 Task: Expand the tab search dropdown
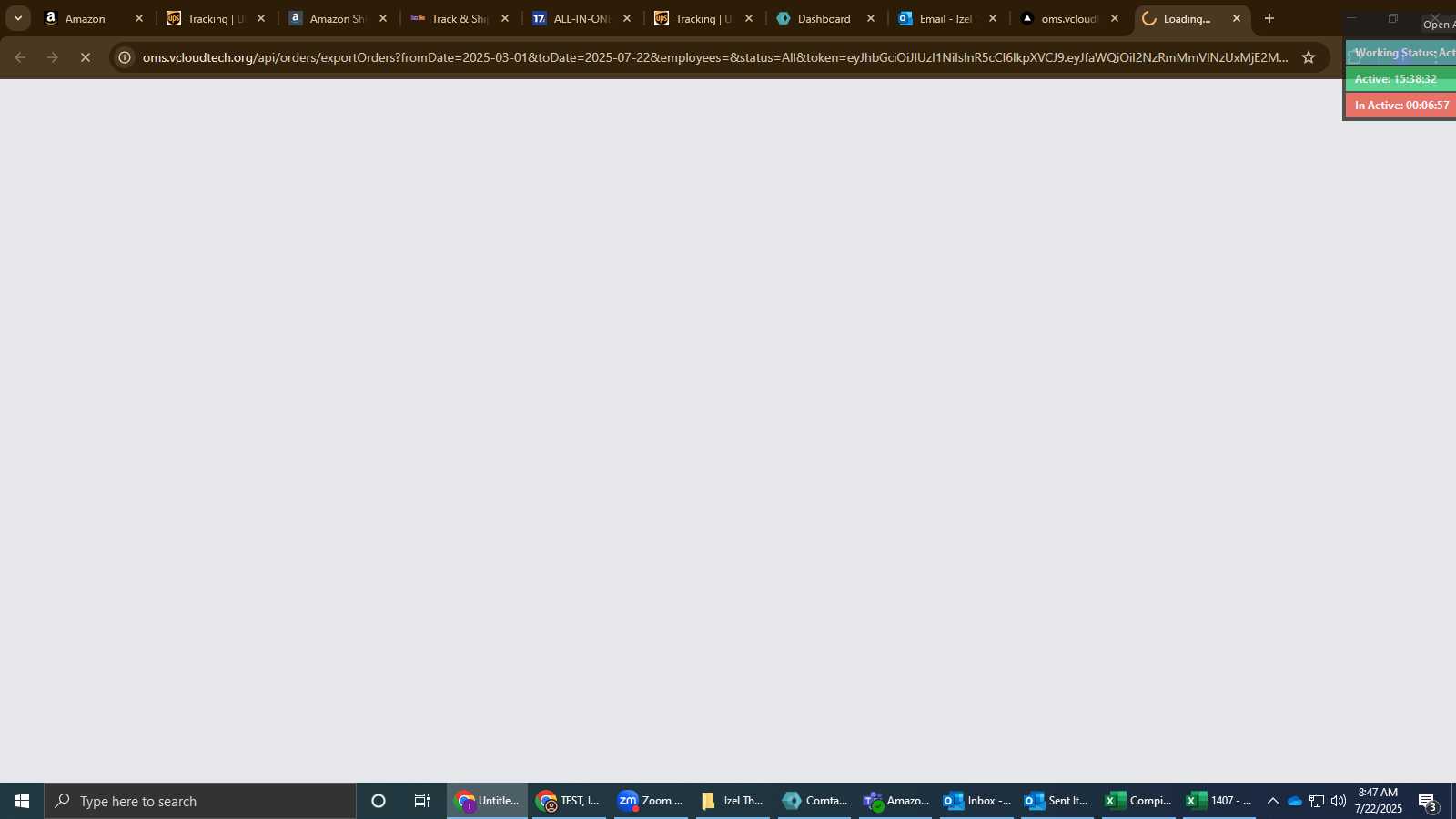(17, 18)
